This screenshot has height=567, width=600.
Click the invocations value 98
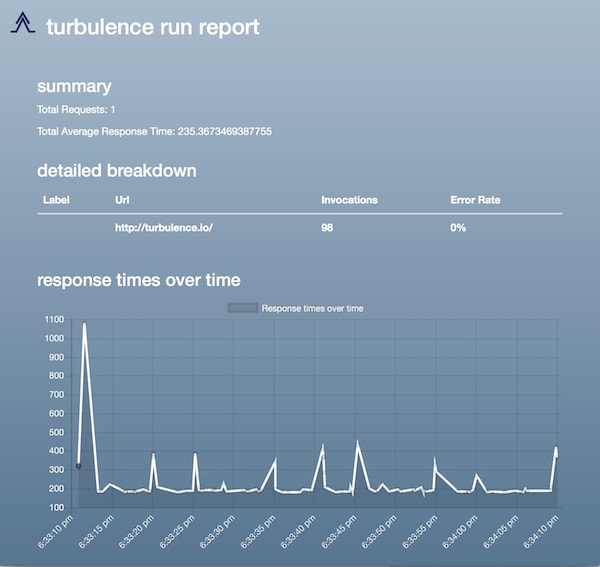(x=327, y=228)
